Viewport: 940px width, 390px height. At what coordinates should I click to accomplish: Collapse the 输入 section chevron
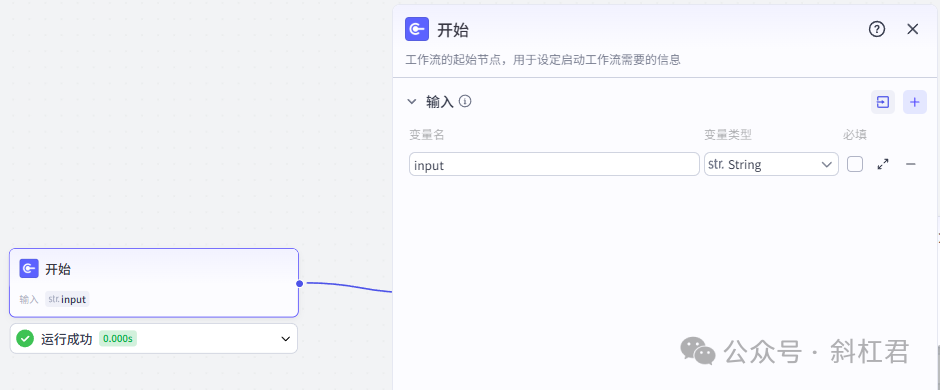[411, 102]
